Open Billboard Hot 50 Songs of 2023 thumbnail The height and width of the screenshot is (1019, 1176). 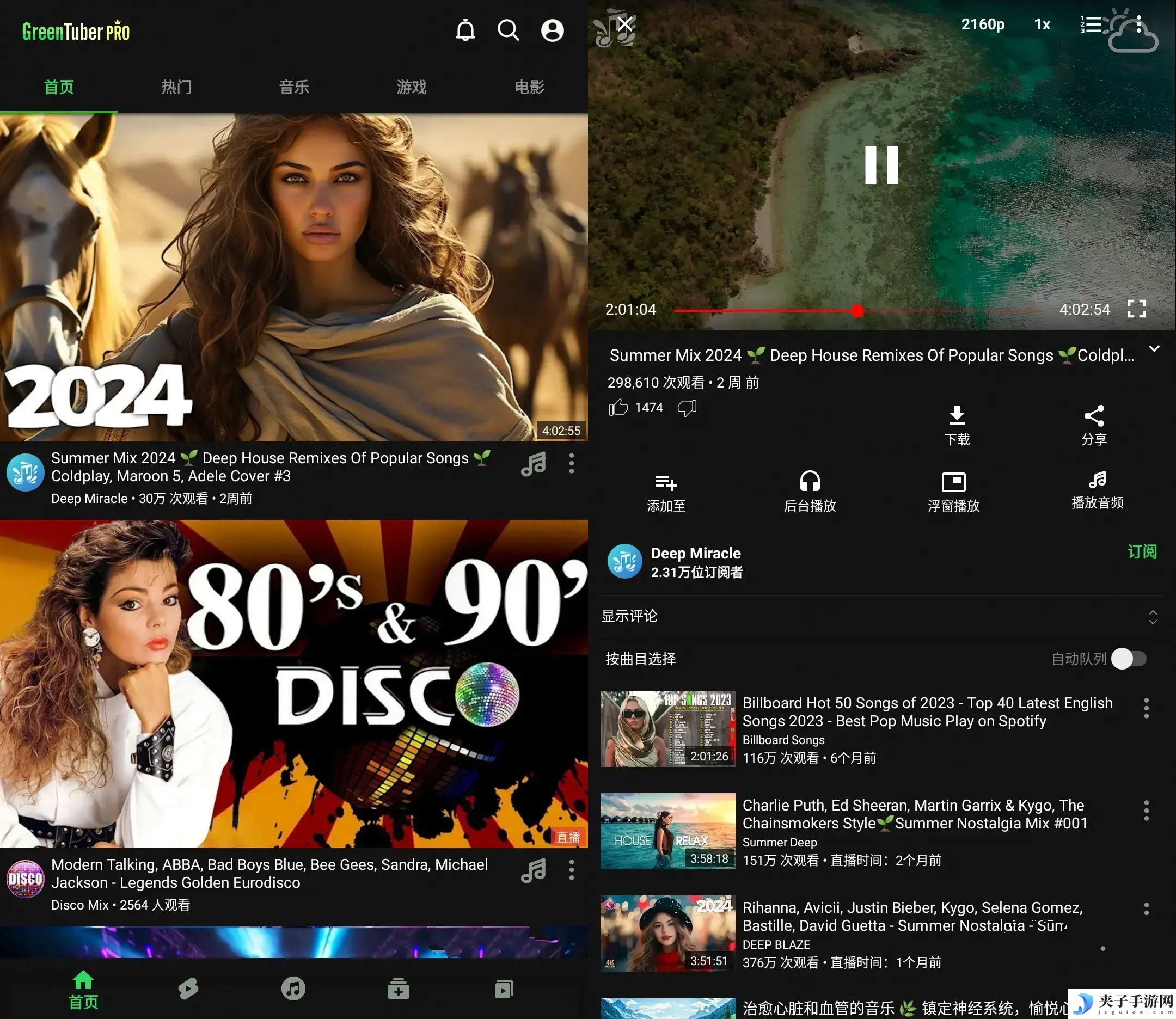point(668,729)
